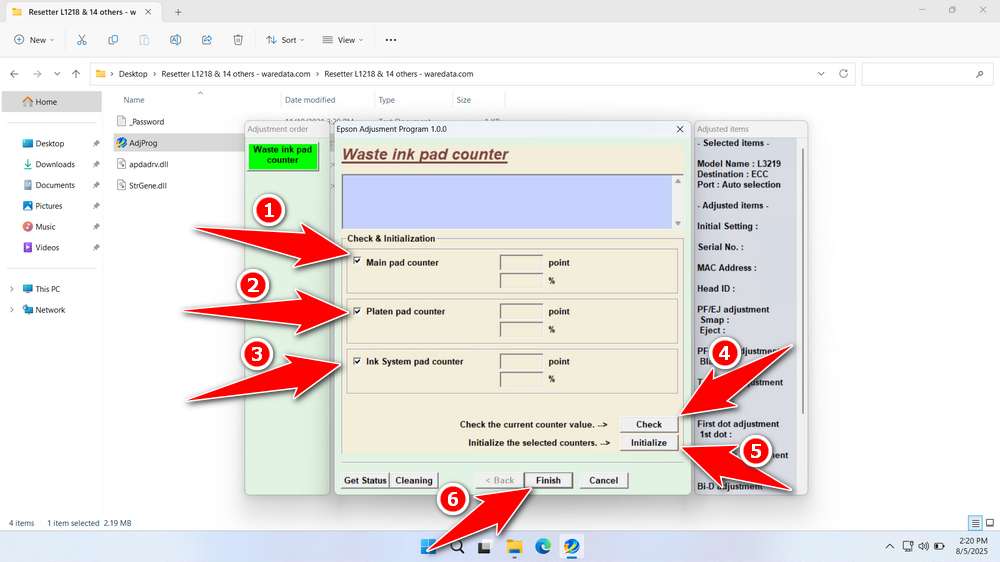Screen dimensions: 1000x562
Task: Open the New dropdown in Explorer
Action: (34, 40)
